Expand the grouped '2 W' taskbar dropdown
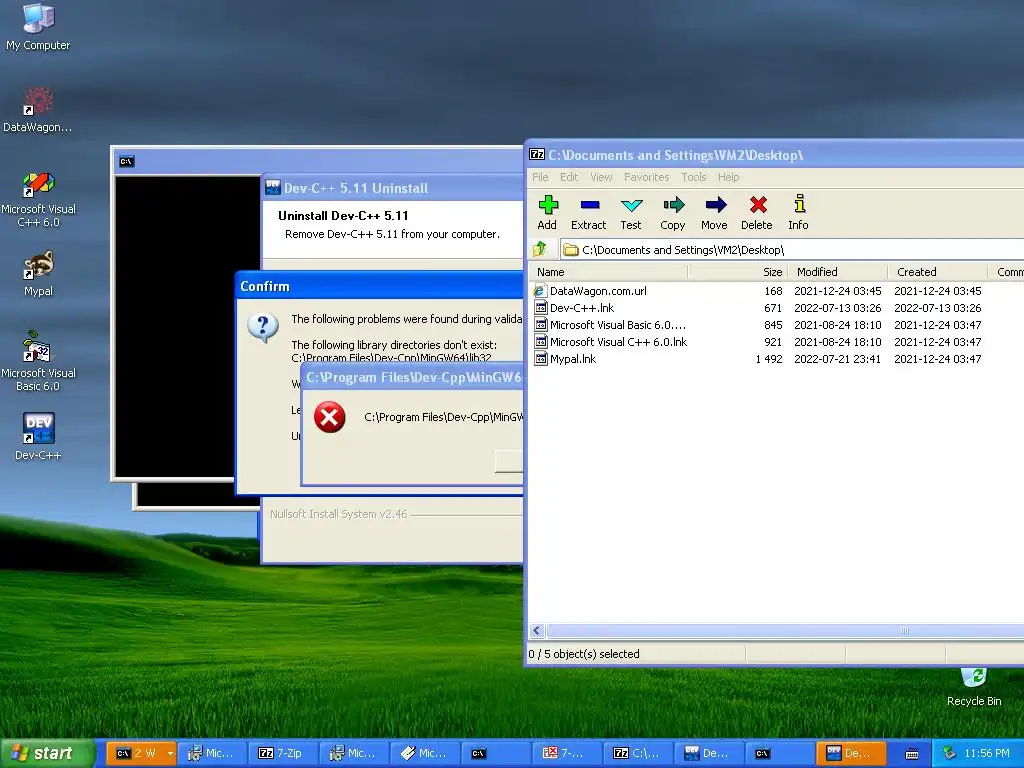This screenshot has width=1024, height=768. click(170, 754)
